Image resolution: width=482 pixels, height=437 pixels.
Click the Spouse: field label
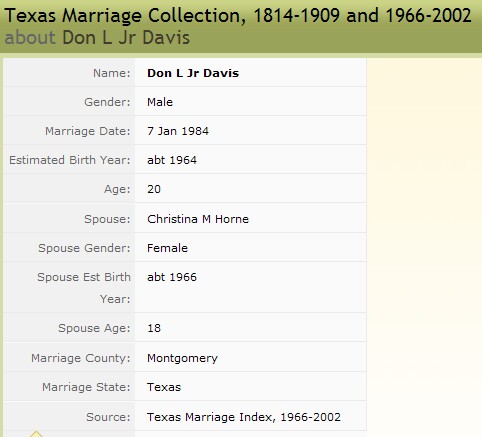click(107, 219)
